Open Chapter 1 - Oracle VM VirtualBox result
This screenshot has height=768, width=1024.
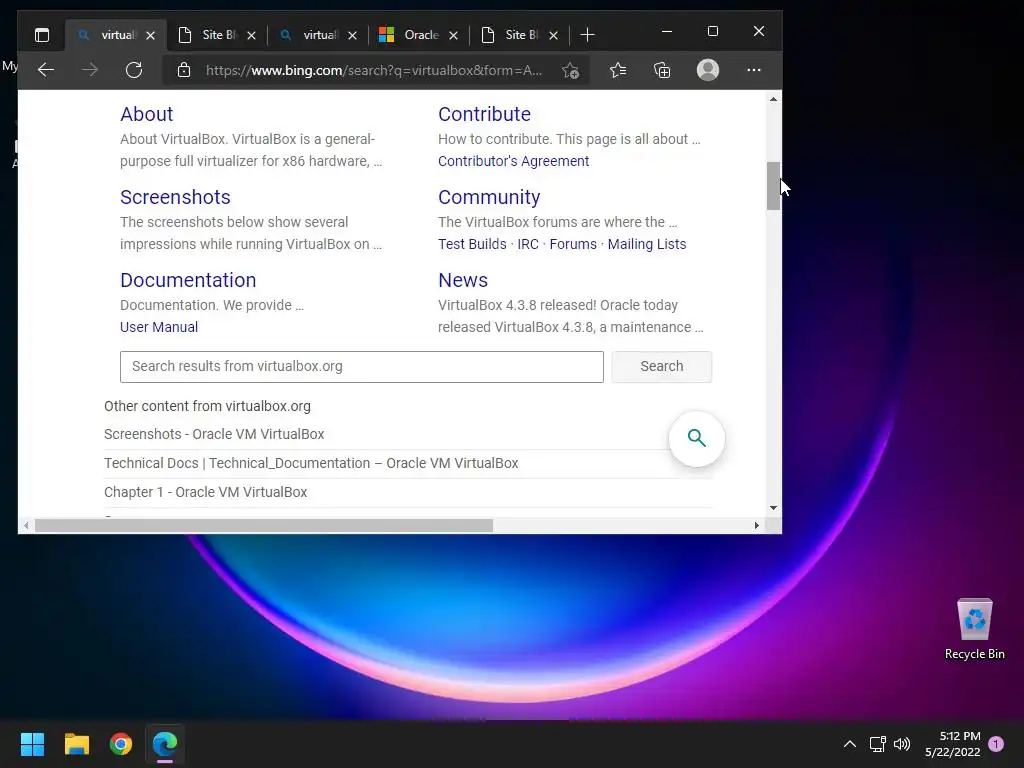click(x=205, y=492)
